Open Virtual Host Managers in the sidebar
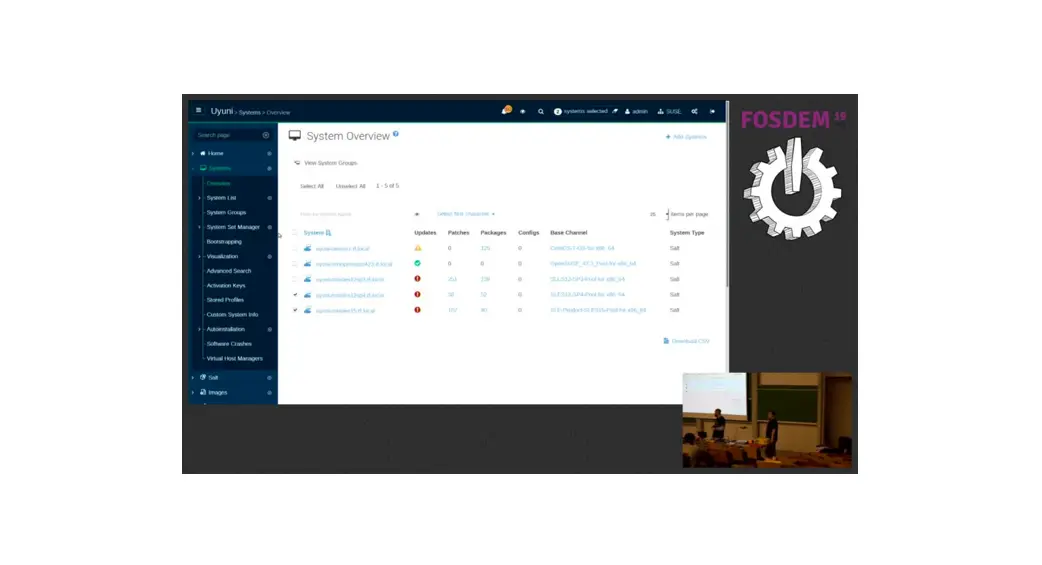The width and height of the screenshot is (1042, 565). [x=235, y=358]
